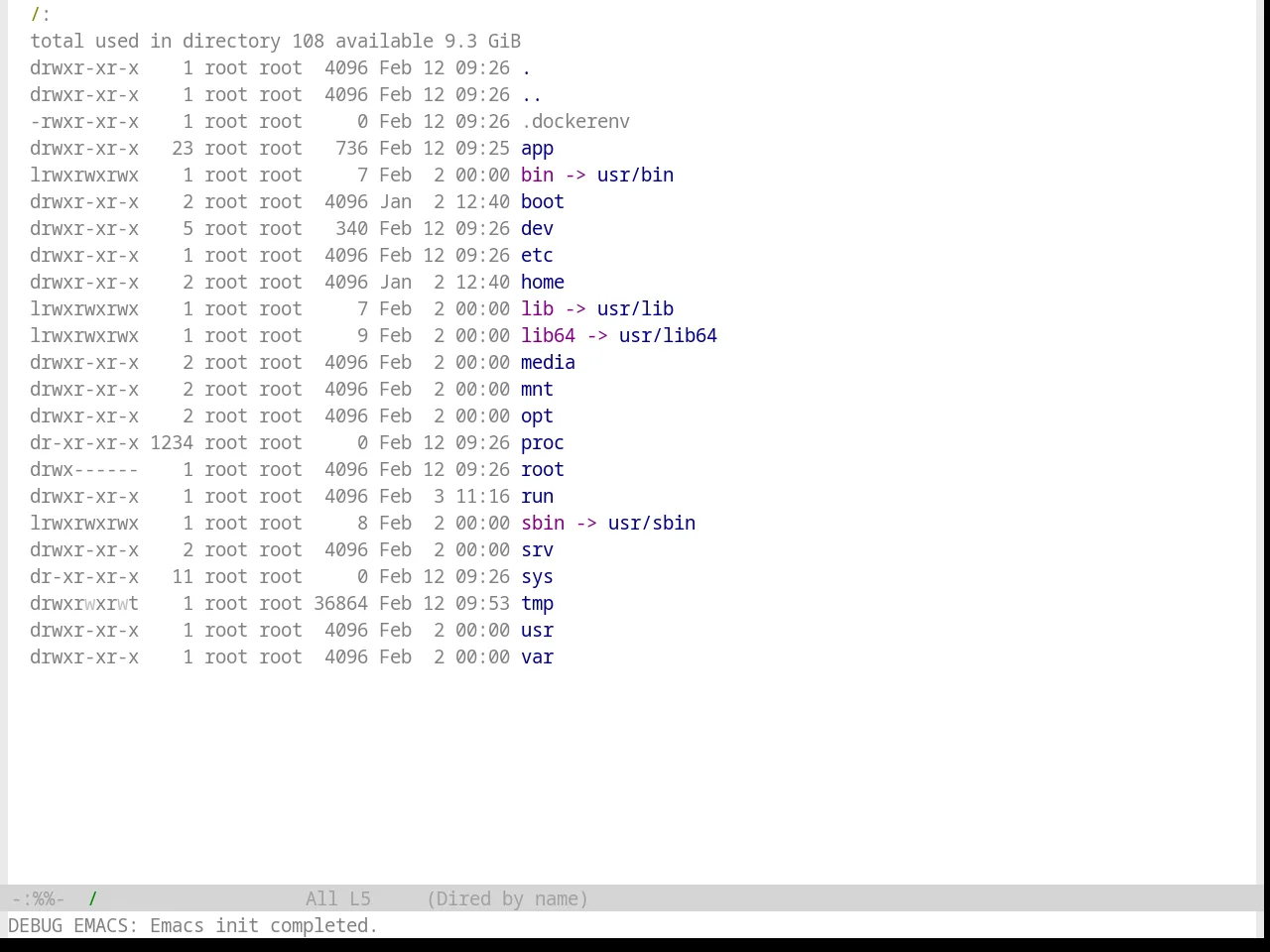The image size is (1270, 952).
Task: Click the lib symlink name
Action: 537,309
